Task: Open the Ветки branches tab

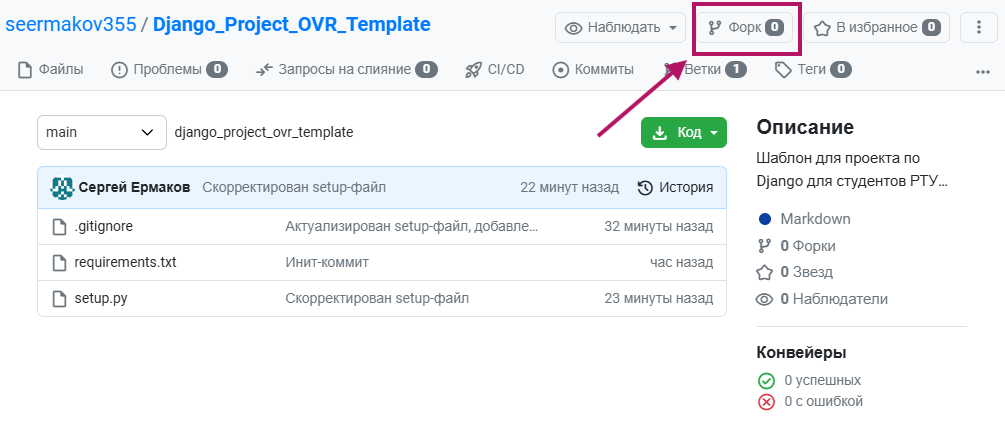Action: [x=705, y=69]
